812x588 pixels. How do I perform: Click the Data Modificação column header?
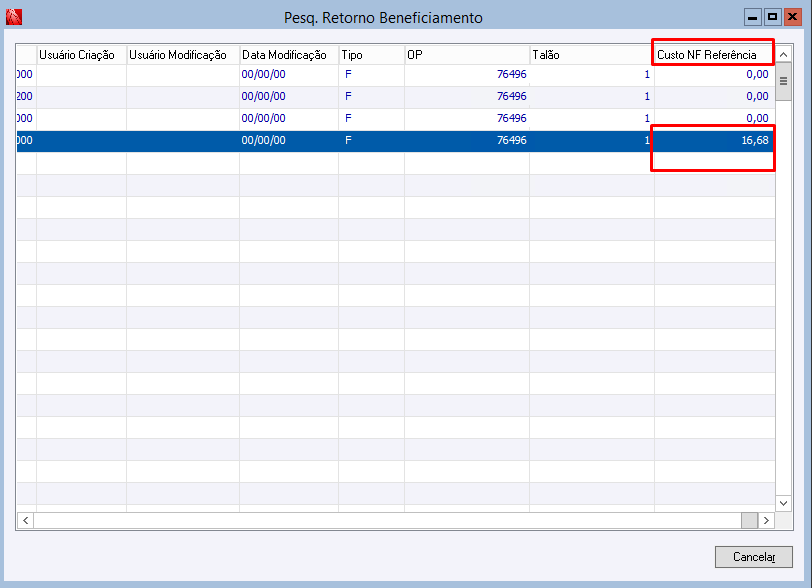[x=289, y=55]
